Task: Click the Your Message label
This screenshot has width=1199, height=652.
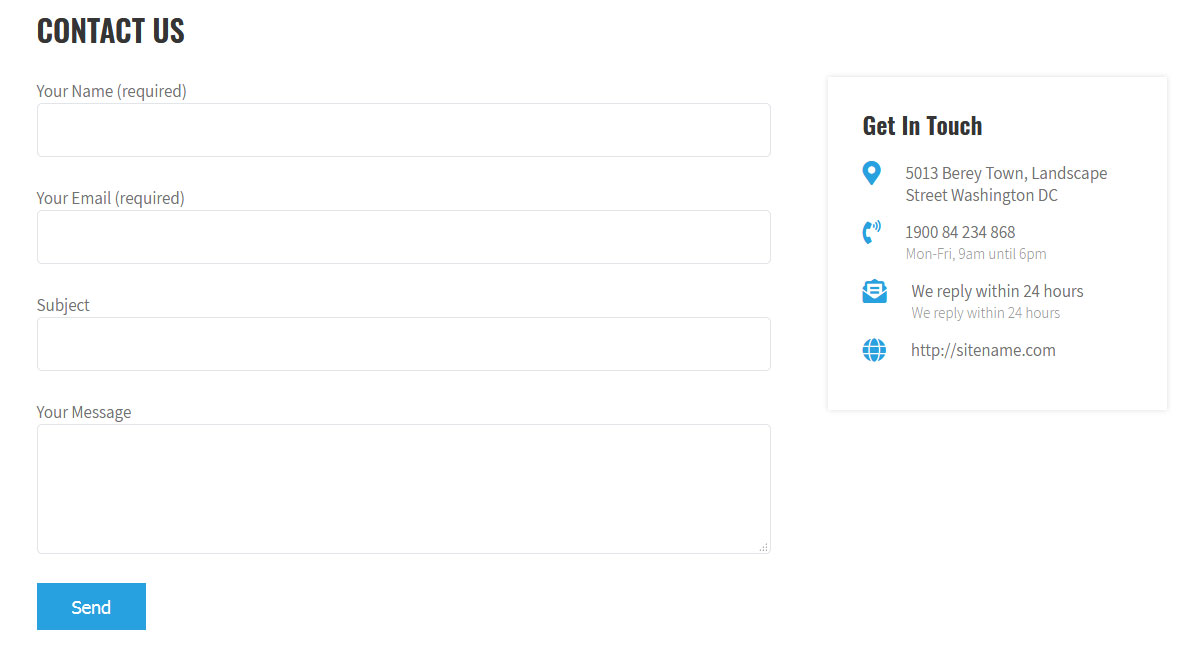Action: (x=84, y=412)
